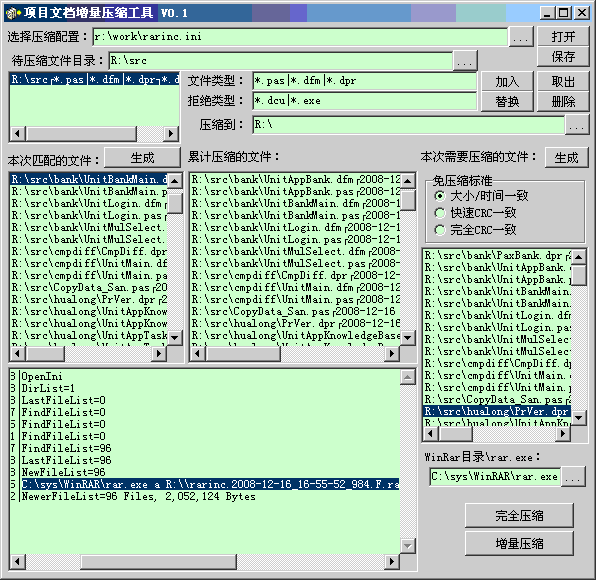Click right arrow of the log pane scrollbar
This screenshot has height=580, width=596.
(392, 562)
